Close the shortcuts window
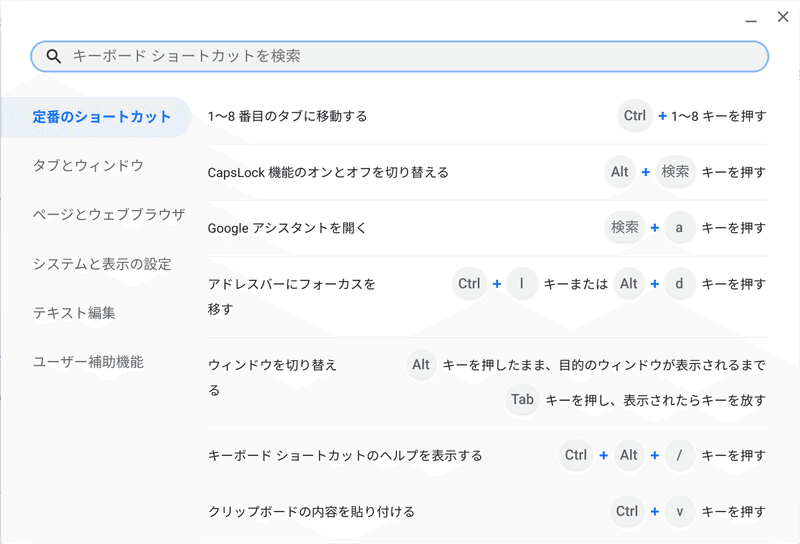 [x=783, y=17]
